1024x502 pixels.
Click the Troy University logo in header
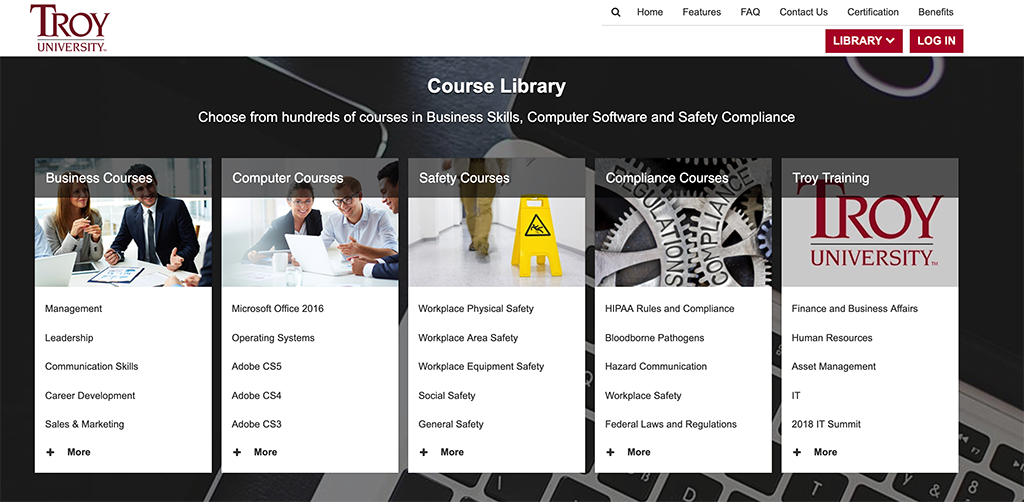pyautogui.click(x=70, y=28)
